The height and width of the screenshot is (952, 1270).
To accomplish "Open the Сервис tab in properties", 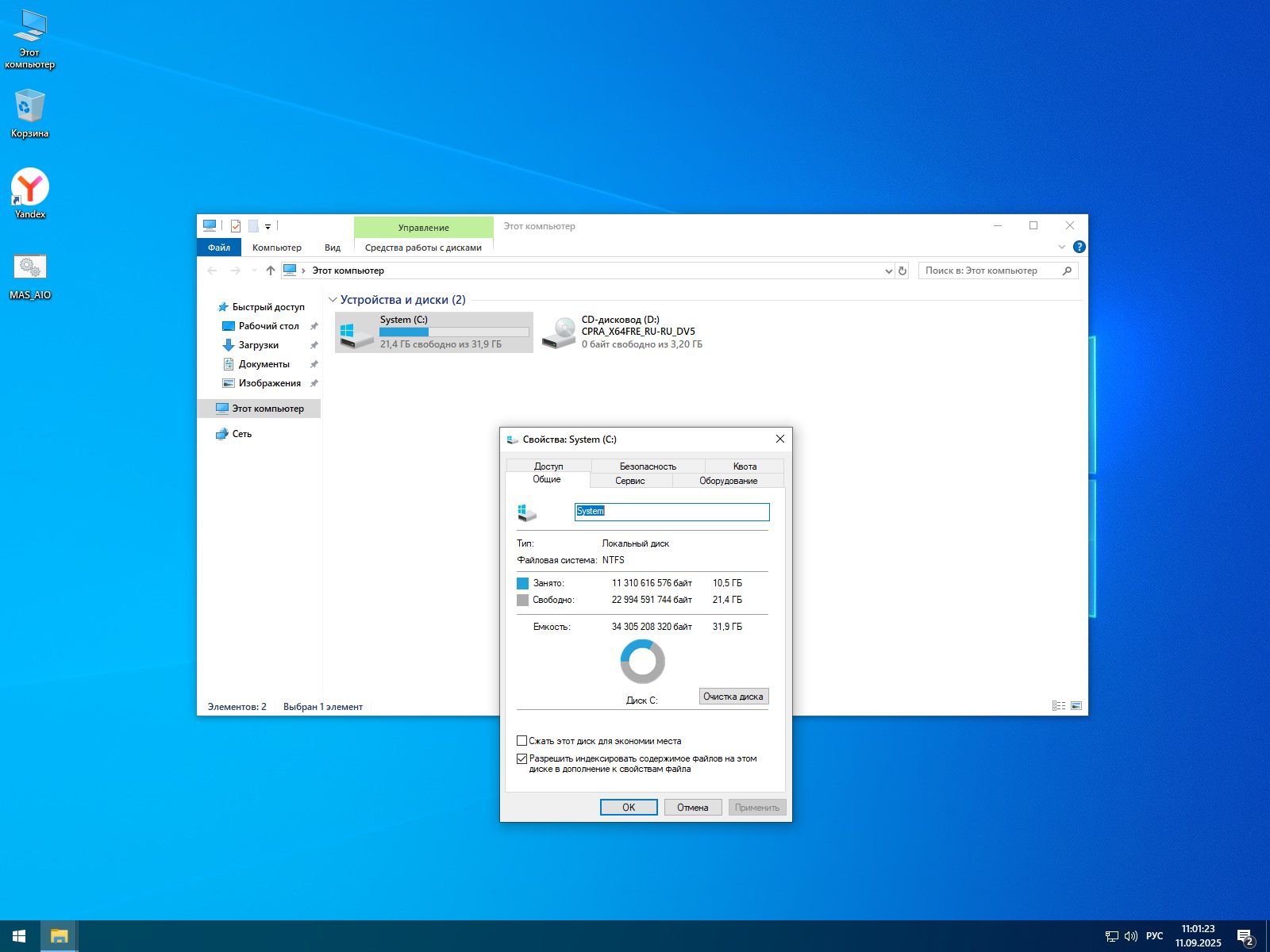I will pos(630,481).
